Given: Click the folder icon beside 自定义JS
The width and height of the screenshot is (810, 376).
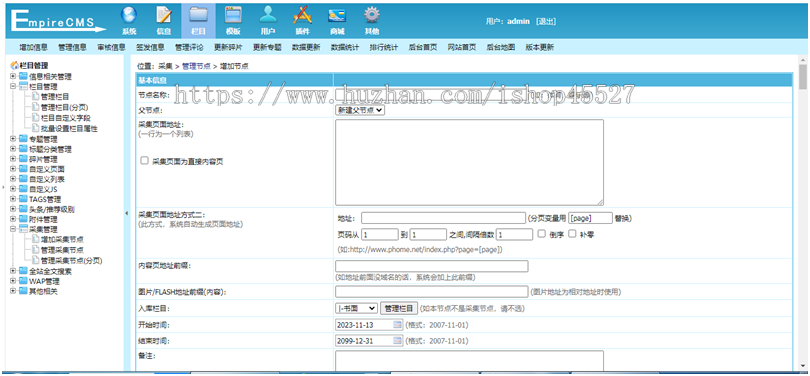Looking at the screenshot, I should [x=23, y=189].
